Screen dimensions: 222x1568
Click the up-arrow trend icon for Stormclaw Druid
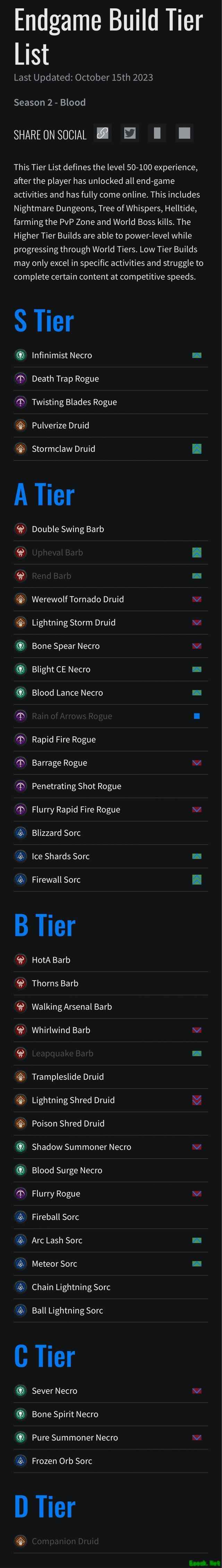pyautogui.click(x=196, y=449)
